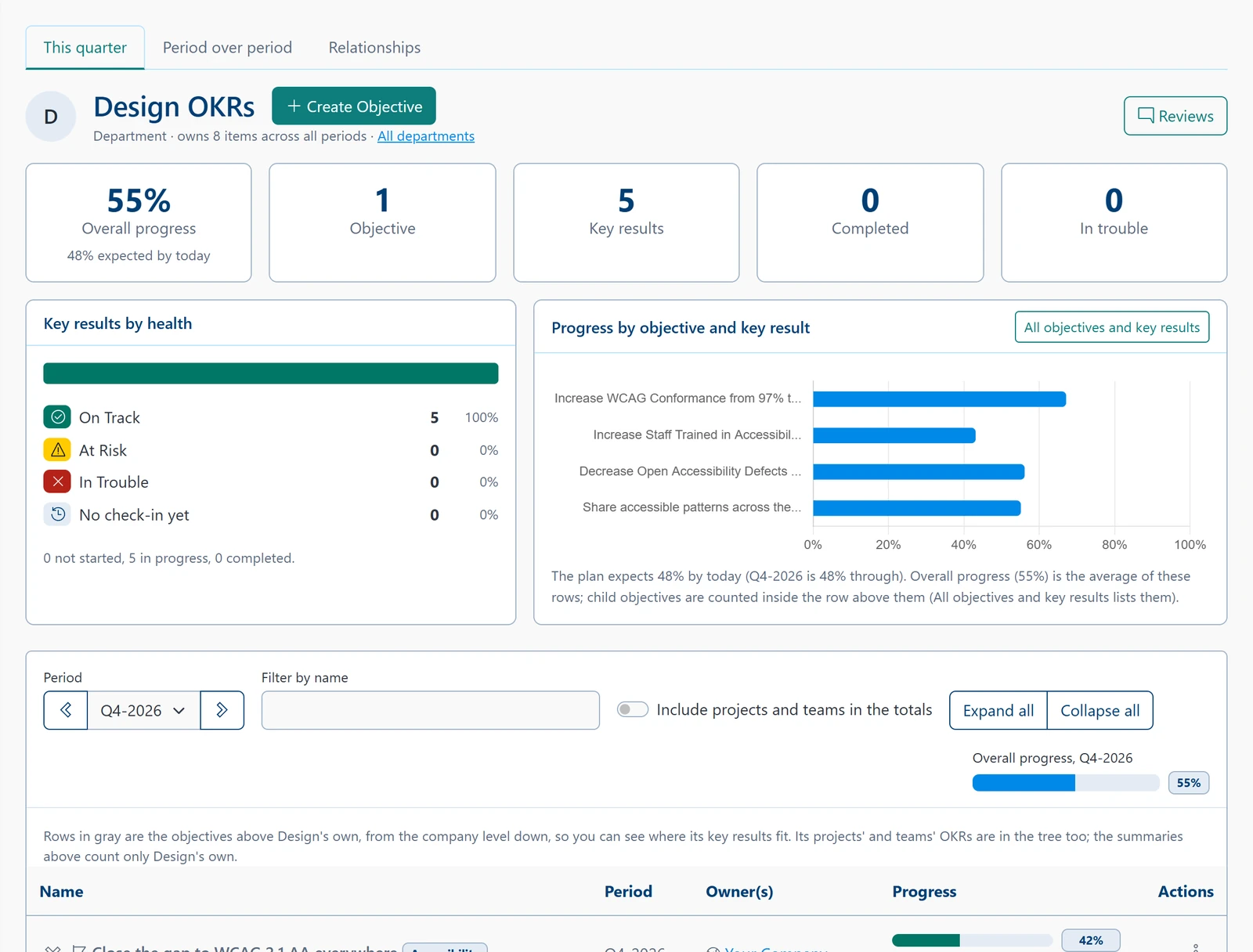Switch to the This quarter tab
1253x952 pixels.
click(85, 48)
